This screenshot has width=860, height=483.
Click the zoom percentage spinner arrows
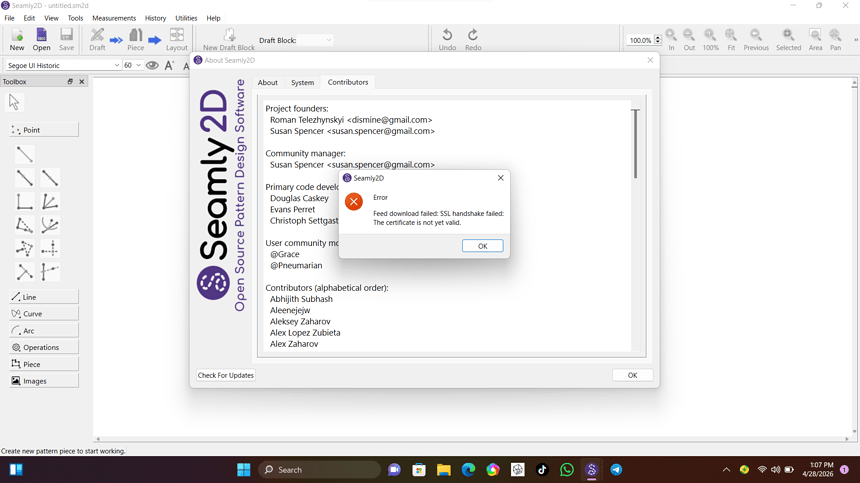click(658, 40)
